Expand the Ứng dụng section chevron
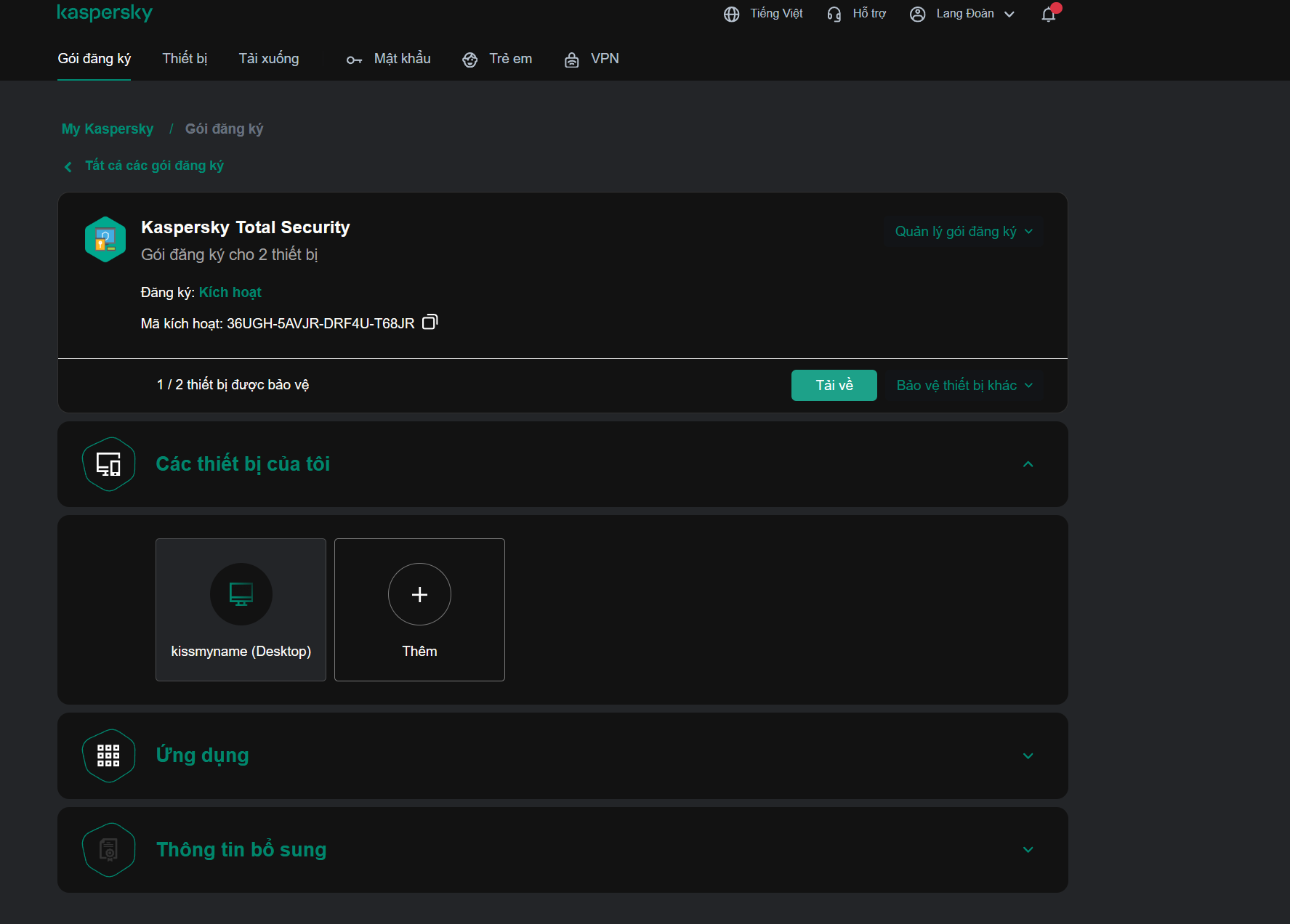Viewport: 1290px width, 924px height. 1028,756
